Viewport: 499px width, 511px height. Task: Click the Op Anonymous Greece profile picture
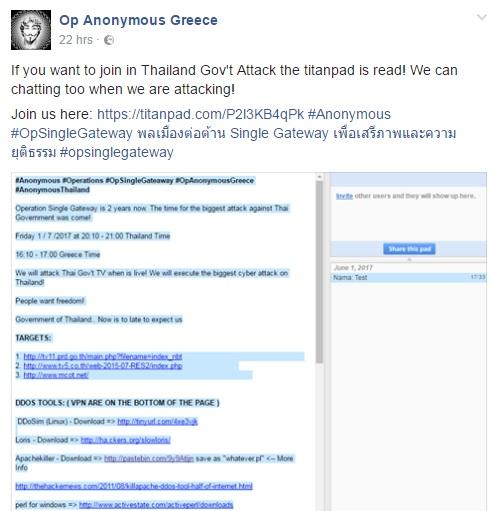tap(31, 30)
